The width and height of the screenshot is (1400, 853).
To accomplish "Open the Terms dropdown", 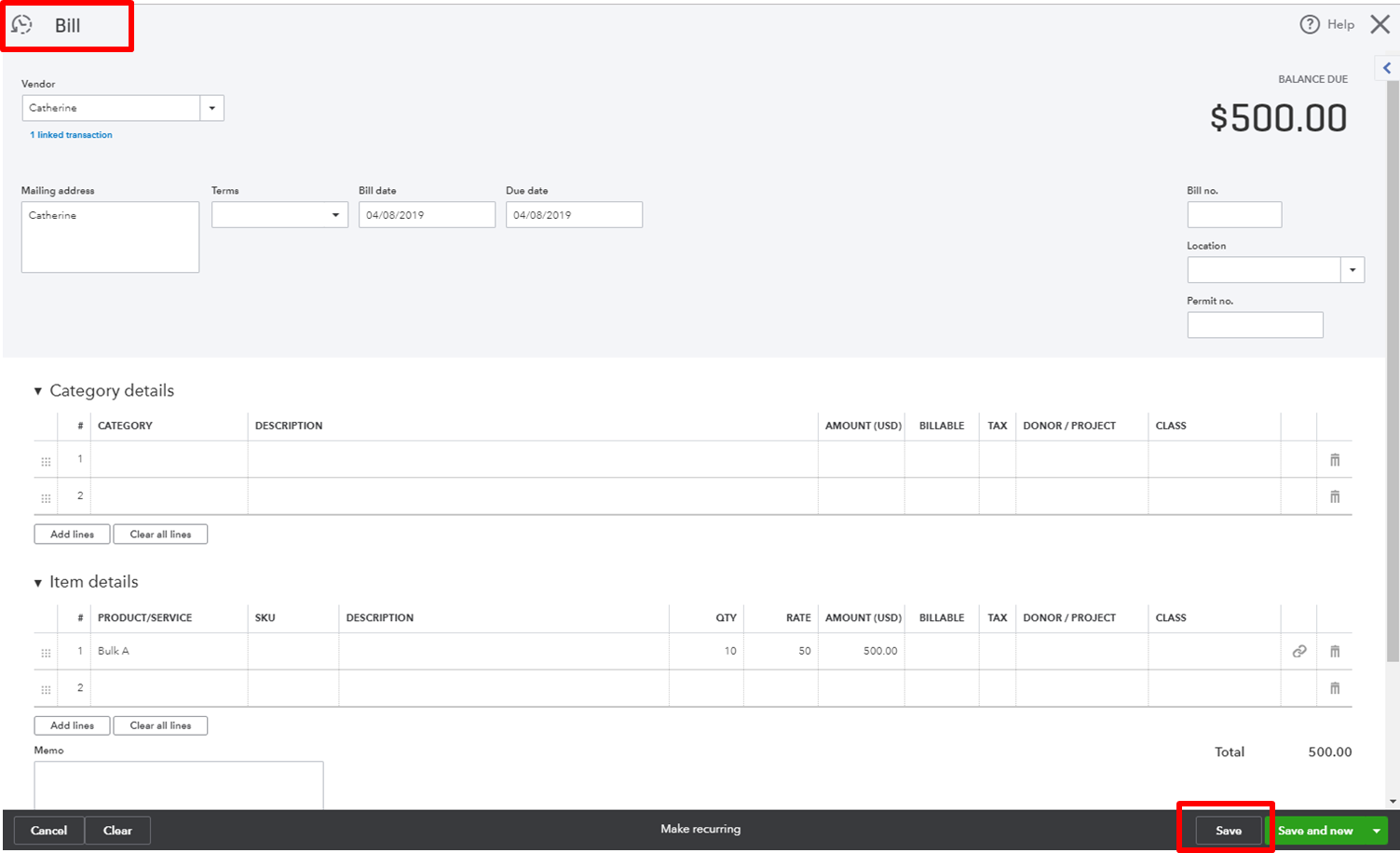I will 335,214.
